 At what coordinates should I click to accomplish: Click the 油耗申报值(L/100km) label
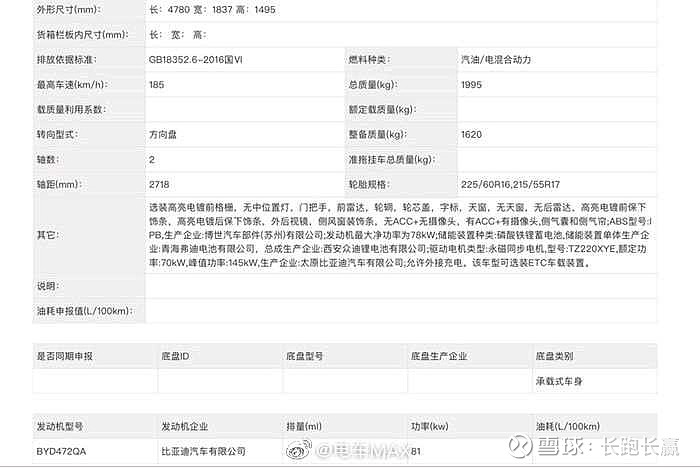tap(85, 311)
